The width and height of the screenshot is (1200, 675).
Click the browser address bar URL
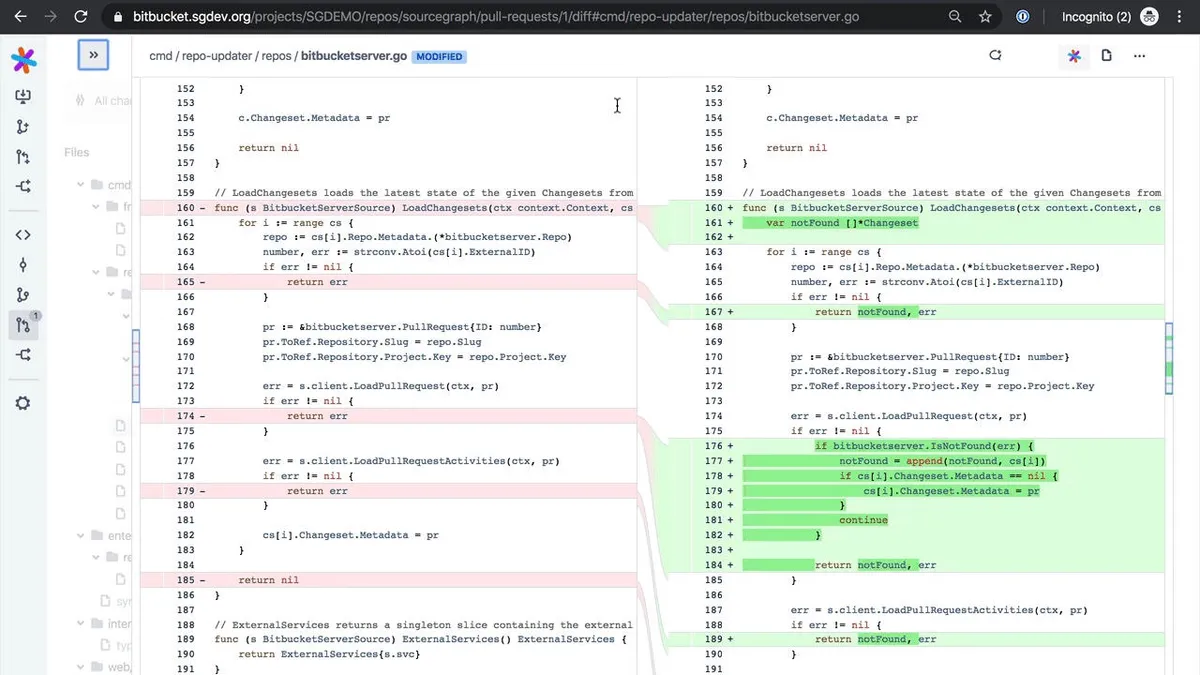(x=495, y=17)
